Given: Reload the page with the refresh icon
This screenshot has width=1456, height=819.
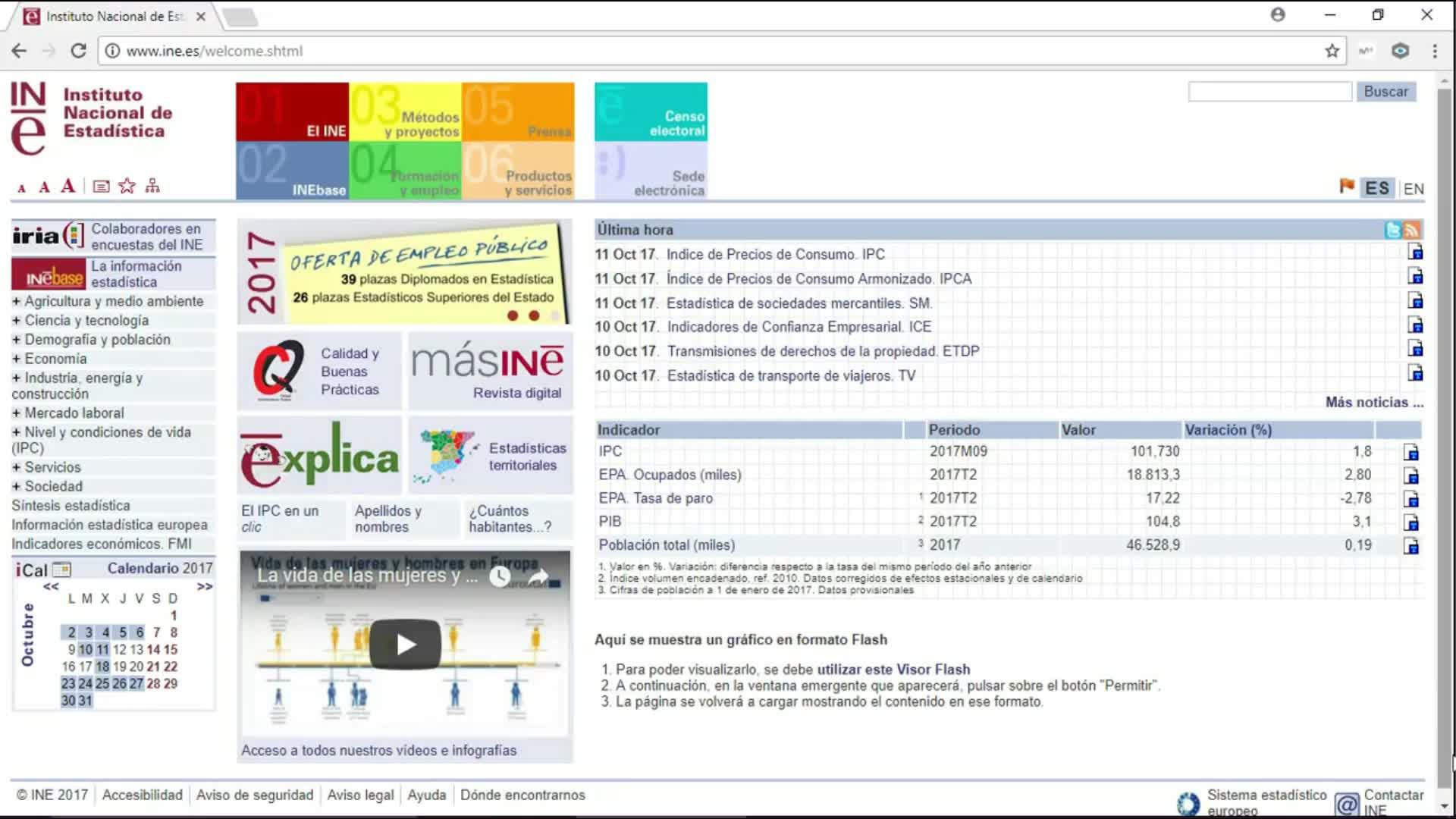Looking at the screenshot, I should tap(78, 51).
